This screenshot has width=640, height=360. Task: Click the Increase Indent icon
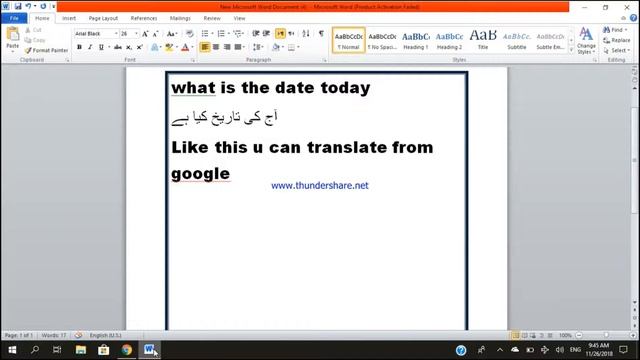[x=267, y=33]
